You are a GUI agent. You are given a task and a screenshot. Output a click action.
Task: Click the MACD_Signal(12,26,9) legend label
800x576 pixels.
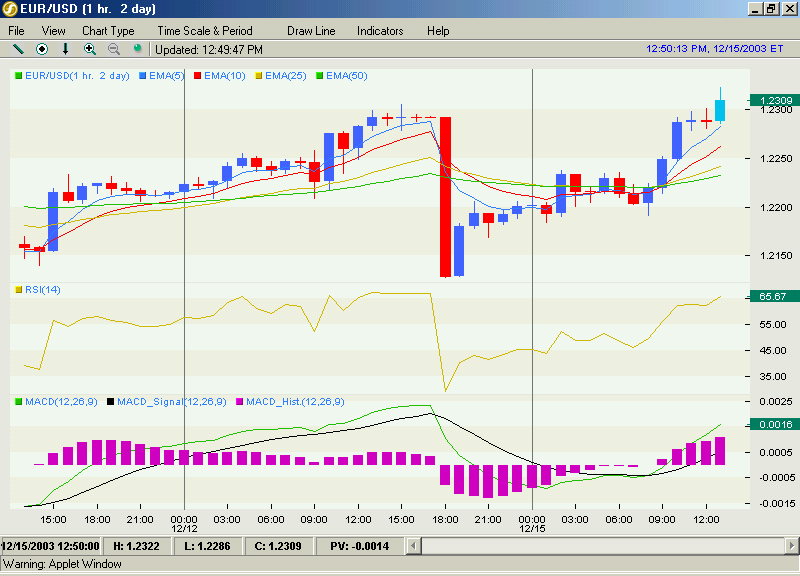tap(172, 402)
